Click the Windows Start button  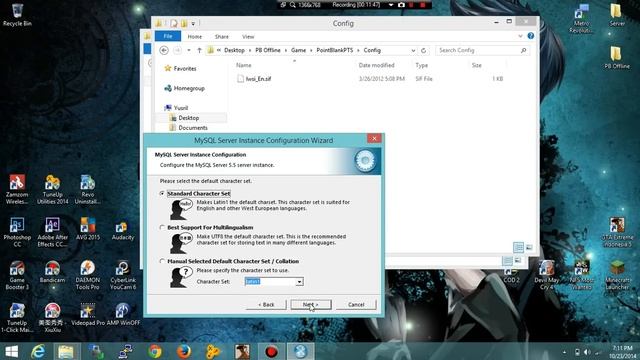click(11, 351)
